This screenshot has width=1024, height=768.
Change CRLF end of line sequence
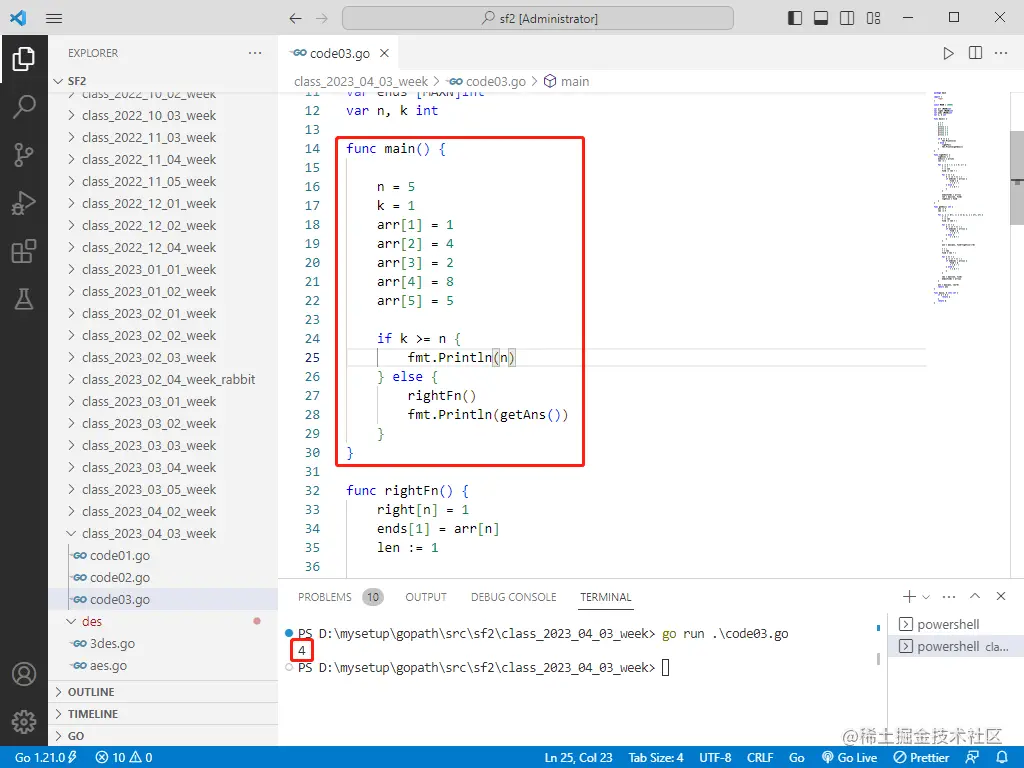pos(760,758)
